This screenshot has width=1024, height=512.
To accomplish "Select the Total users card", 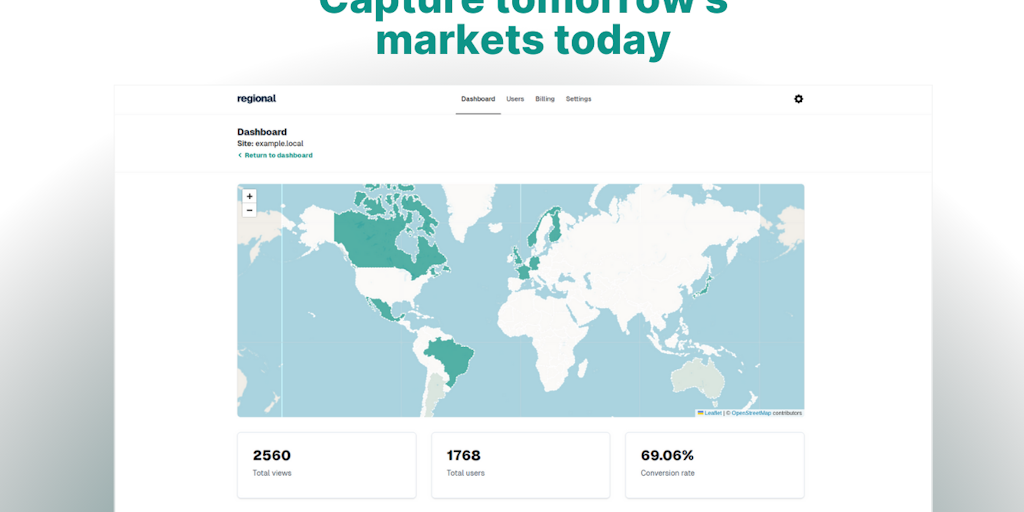I will click(x=520, y=464).
